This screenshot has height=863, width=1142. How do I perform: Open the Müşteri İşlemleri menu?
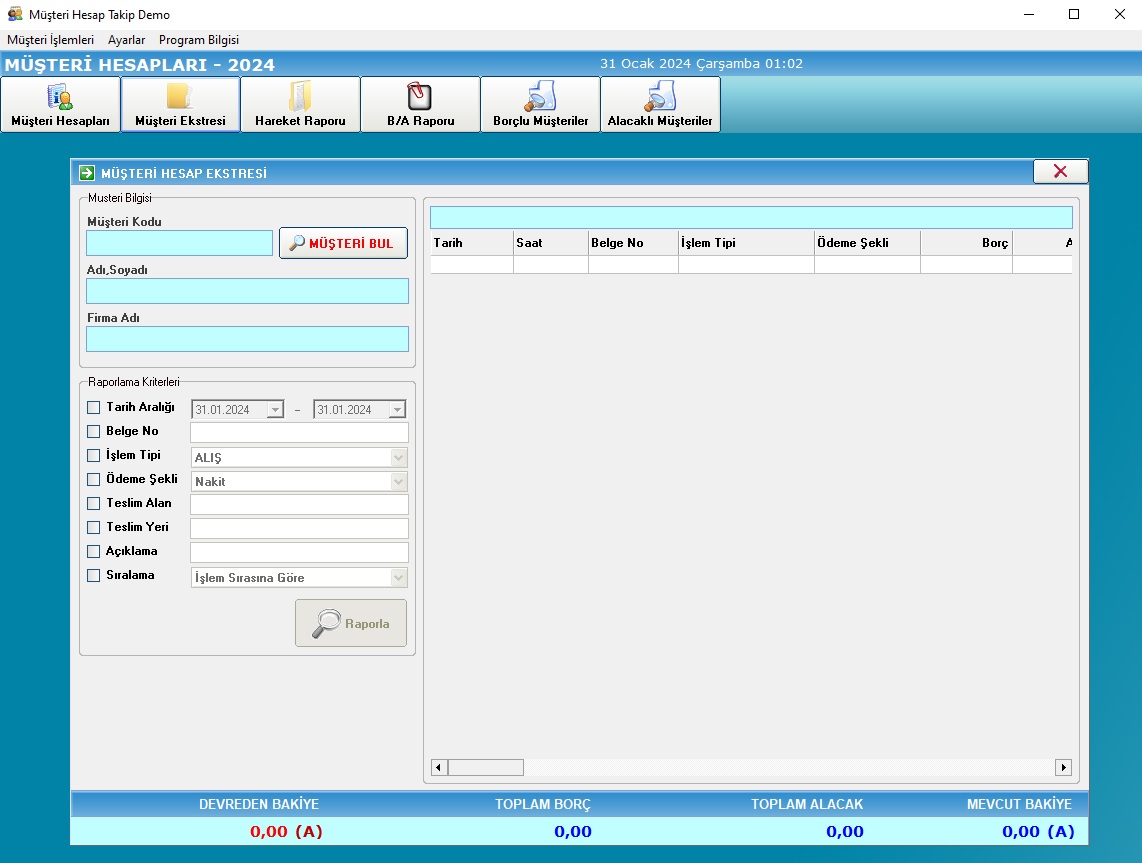point(50,40)
